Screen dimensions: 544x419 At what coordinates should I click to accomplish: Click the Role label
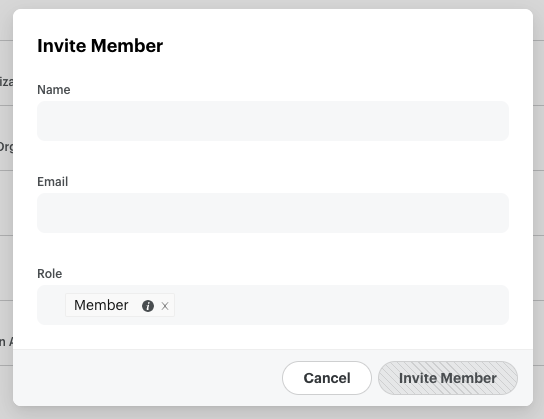pos(50,274)
